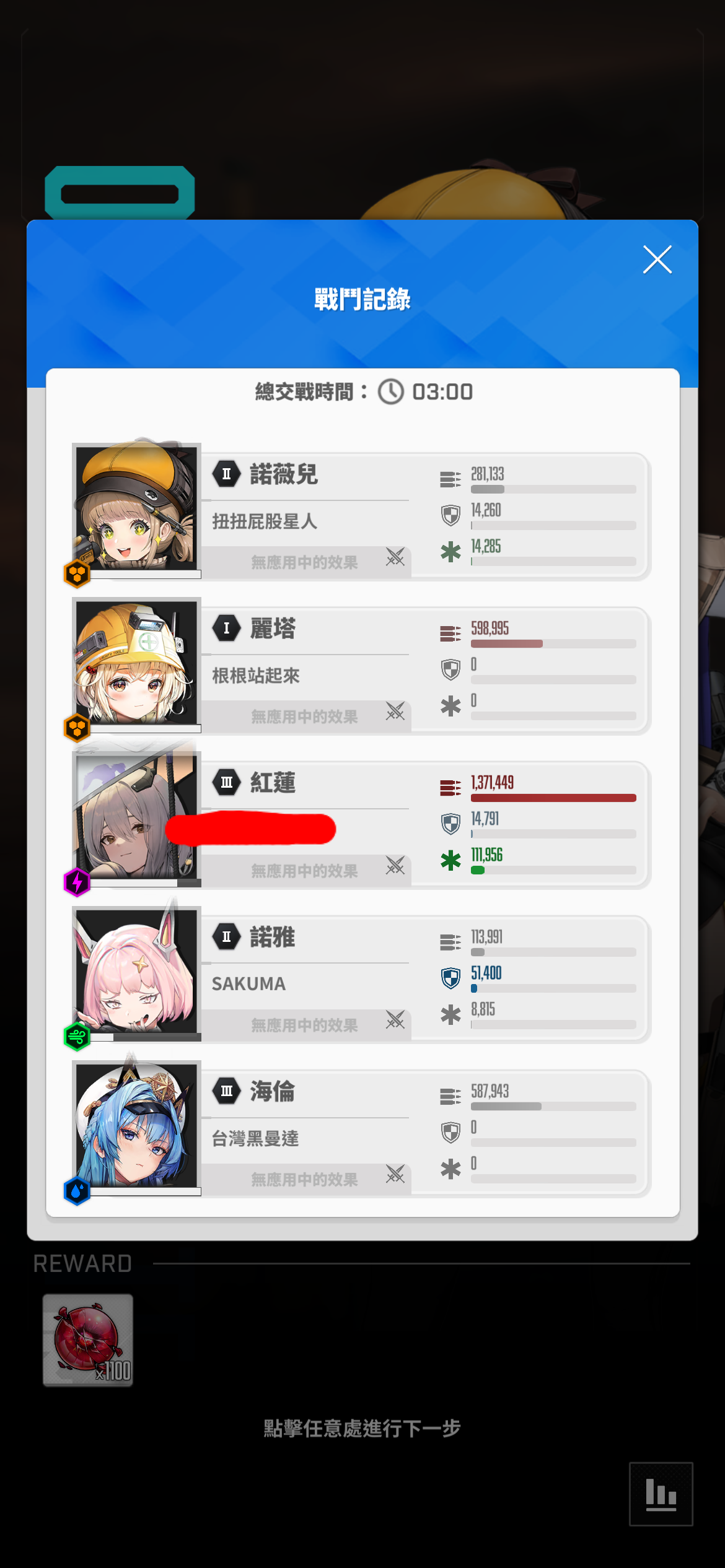Select 麗塔 character portrait
The width and height of the screenshot is (725, 1568).
click(136, 661)
